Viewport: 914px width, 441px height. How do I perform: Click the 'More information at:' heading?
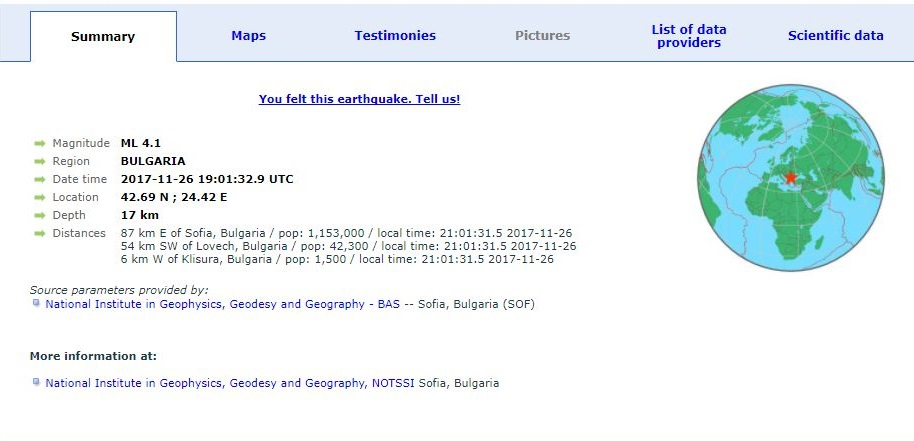click(93, 356)
